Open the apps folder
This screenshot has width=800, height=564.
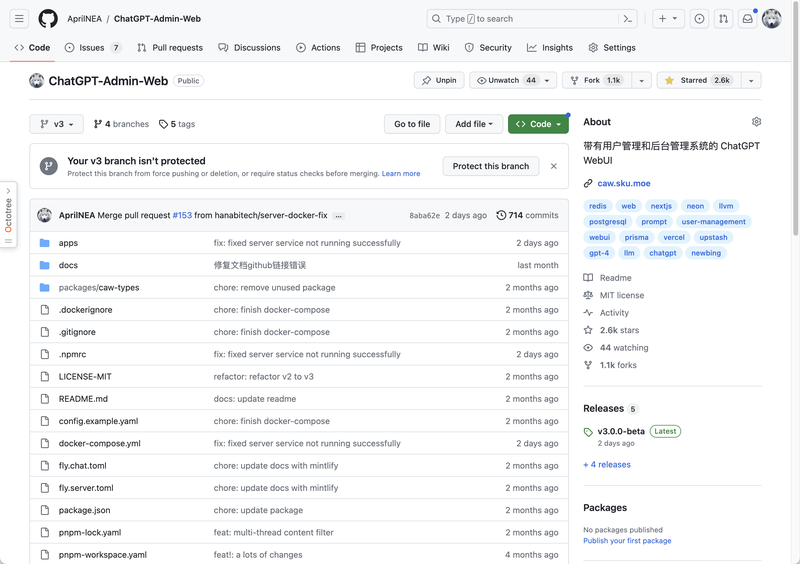68,243
